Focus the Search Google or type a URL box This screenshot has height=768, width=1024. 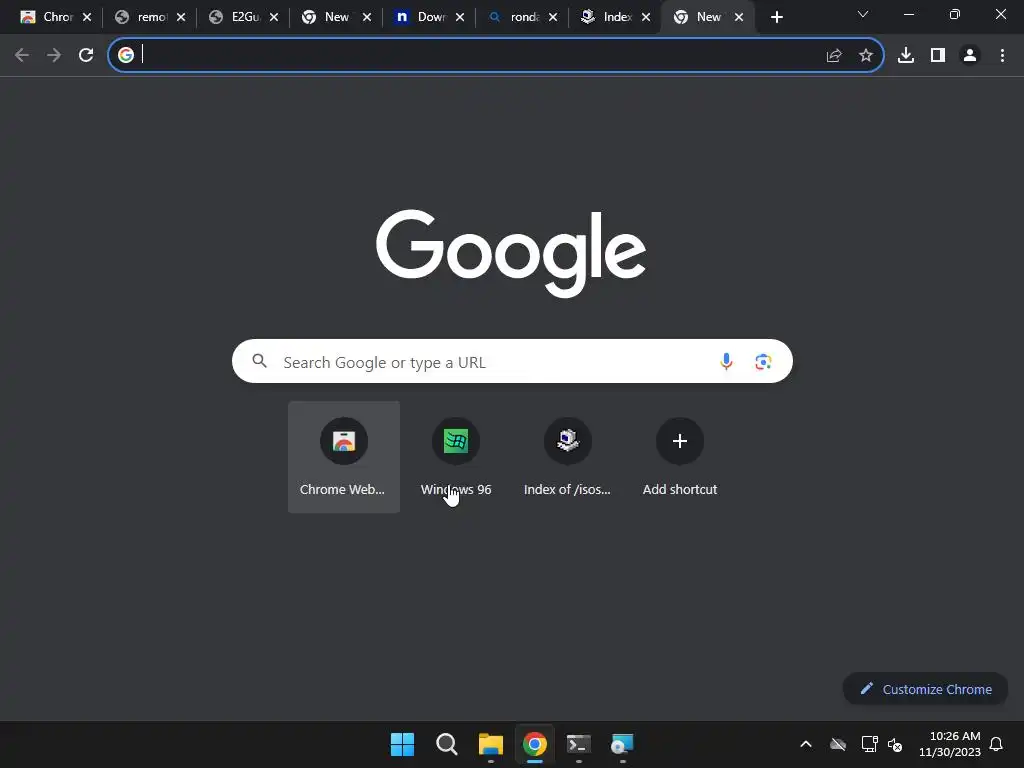click(512, 361)
